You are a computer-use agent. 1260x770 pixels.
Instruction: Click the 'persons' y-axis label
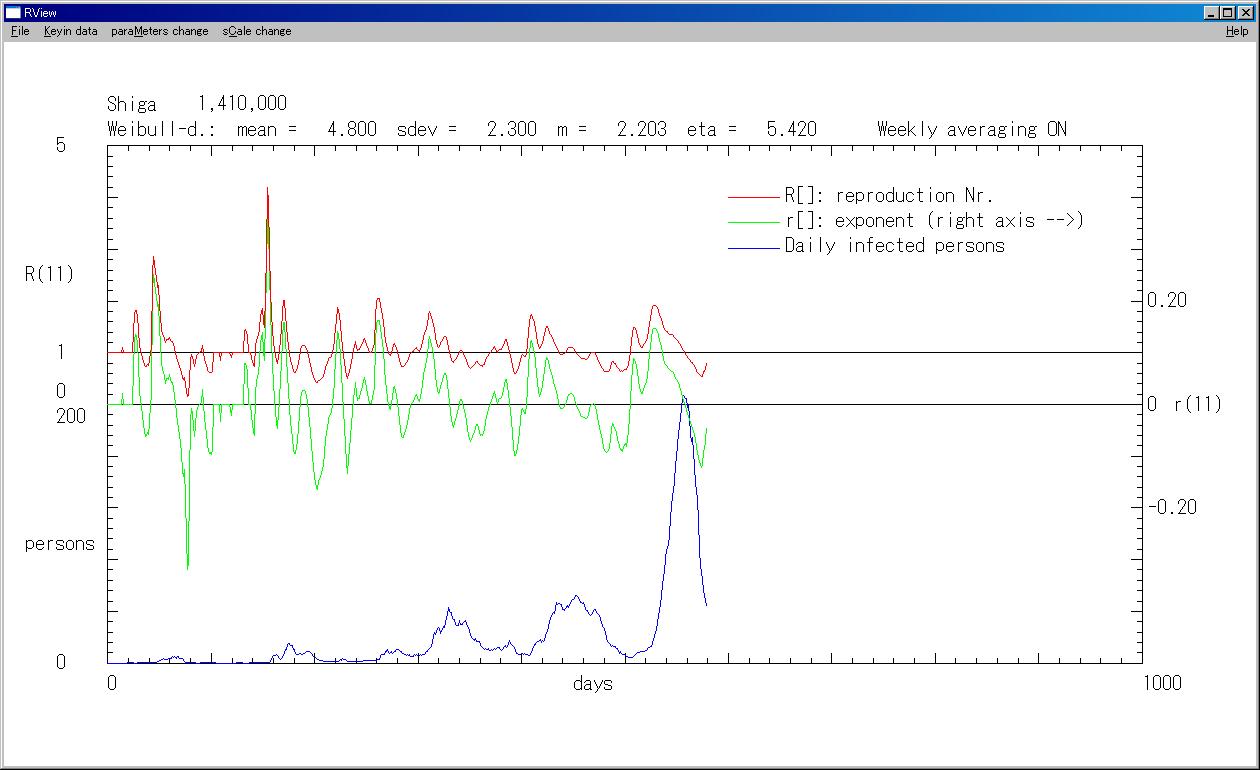[x=59, y=544]
